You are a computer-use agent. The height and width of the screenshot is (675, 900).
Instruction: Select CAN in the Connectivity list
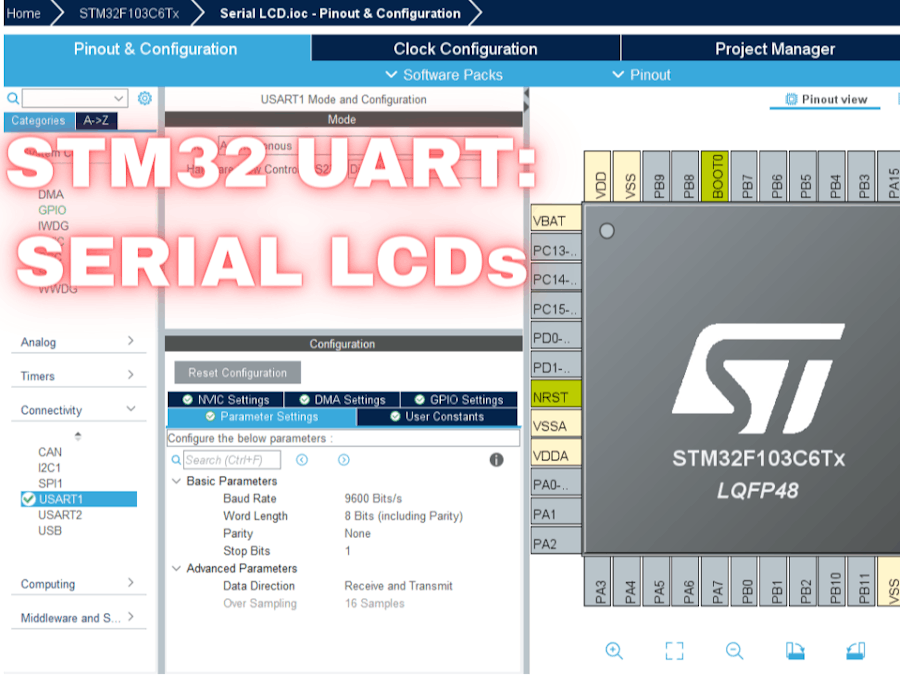pos(50,452)
